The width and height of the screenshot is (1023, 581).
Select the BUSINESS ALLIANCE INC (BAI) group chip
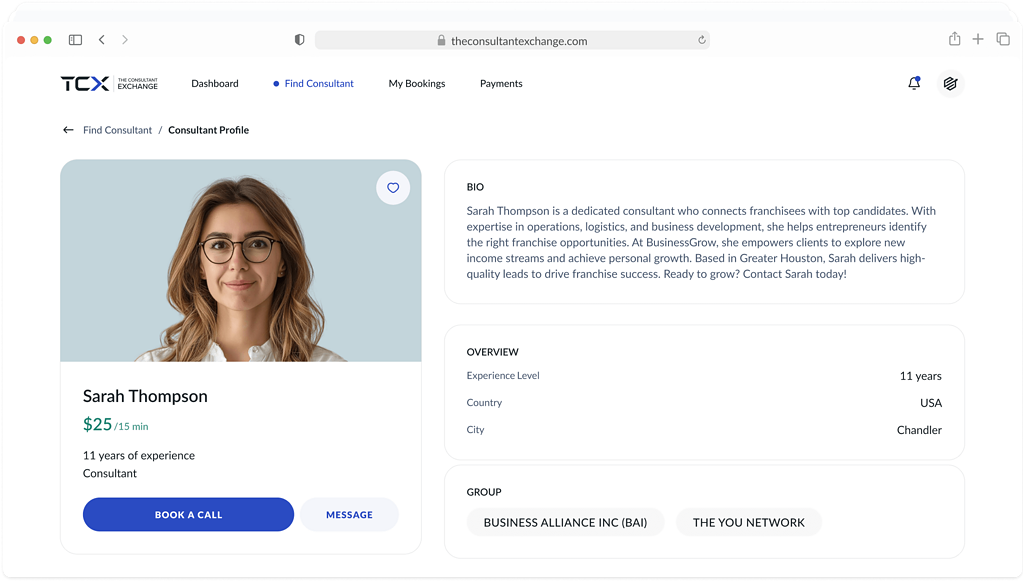click(x=565, y=522)
